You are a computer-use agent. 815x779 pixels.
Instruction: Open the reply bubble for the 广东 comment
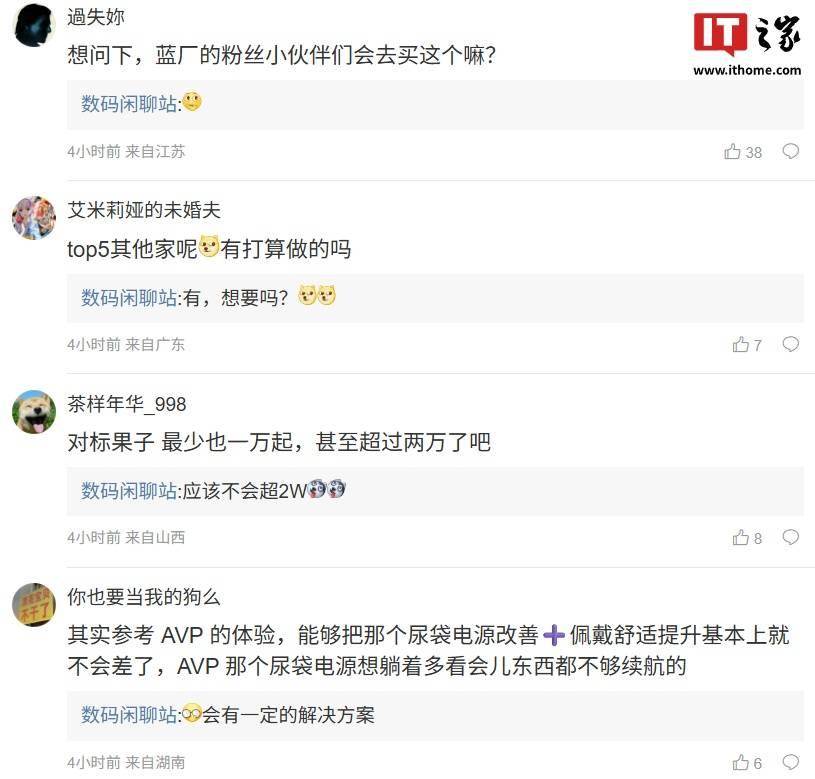pos(790,344)
